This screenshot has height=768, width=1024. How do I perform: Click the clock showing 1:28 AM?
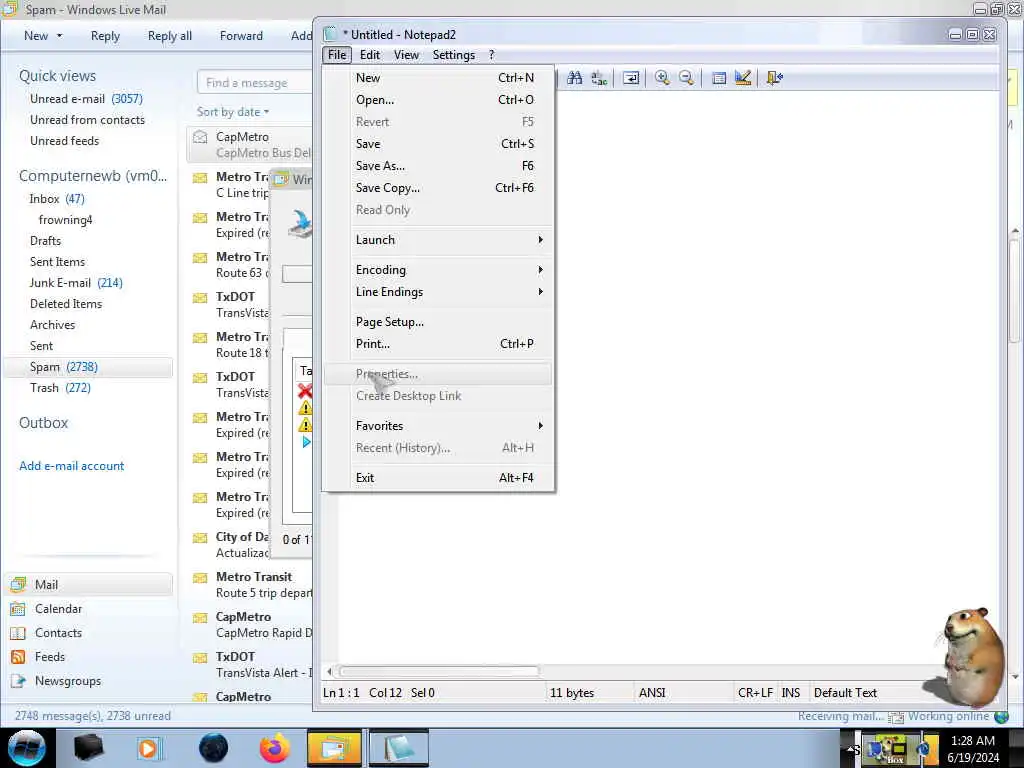point(972,741)
